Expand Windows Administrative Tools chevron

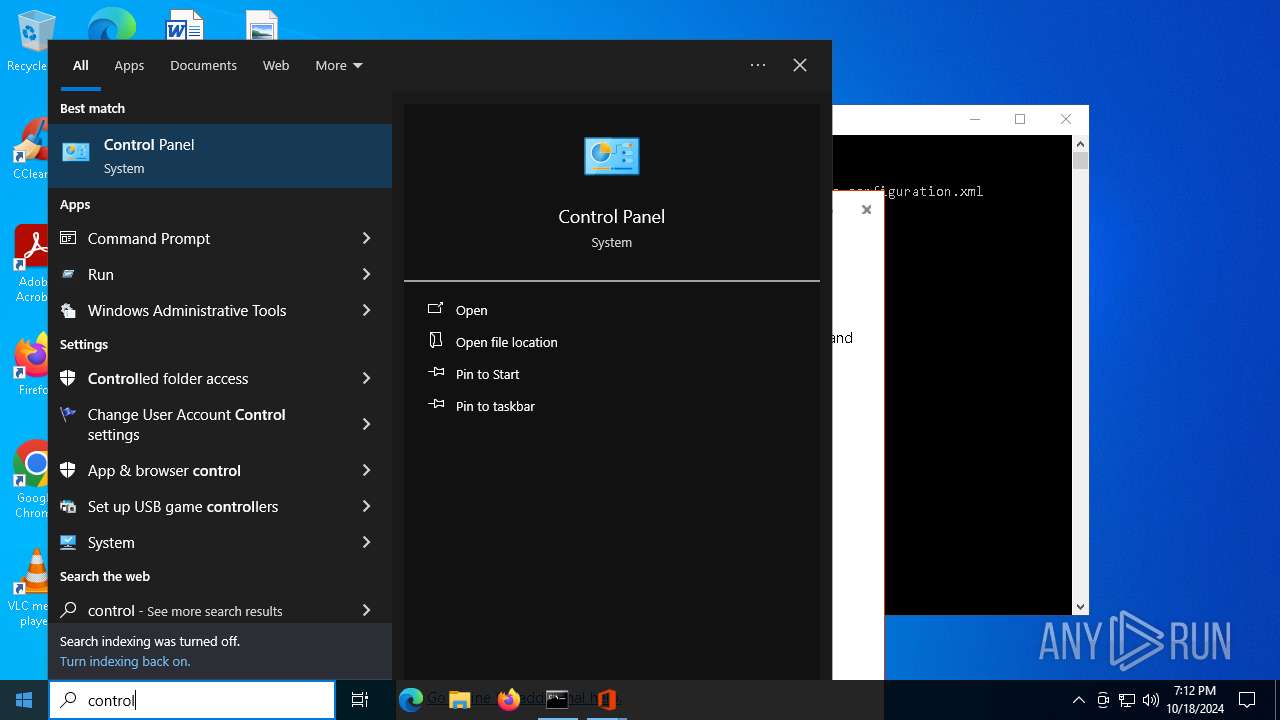[366, 310]
